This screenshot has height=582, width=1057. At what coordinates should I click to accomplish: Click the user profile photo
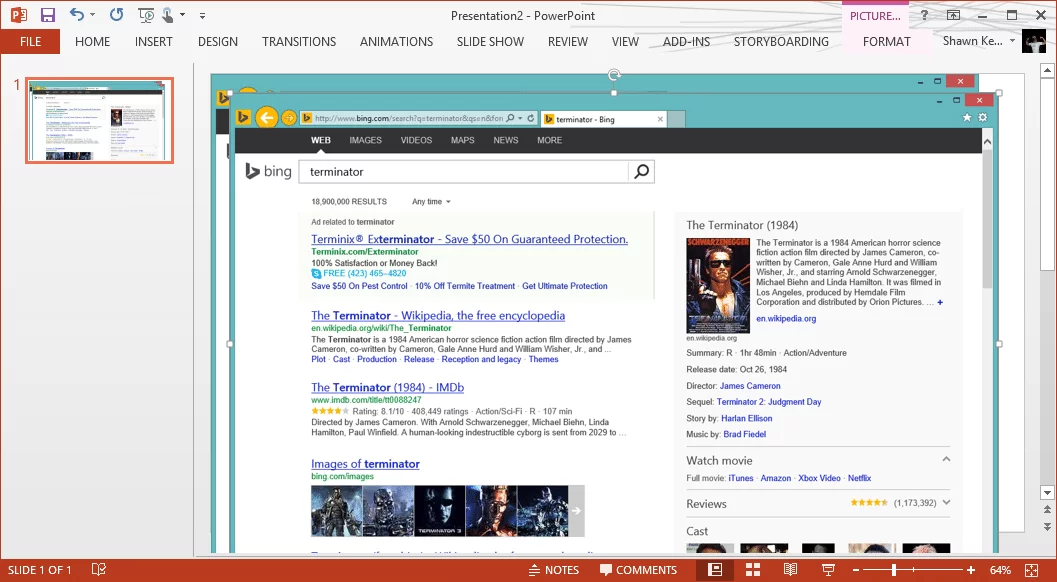pos(1034,41)
